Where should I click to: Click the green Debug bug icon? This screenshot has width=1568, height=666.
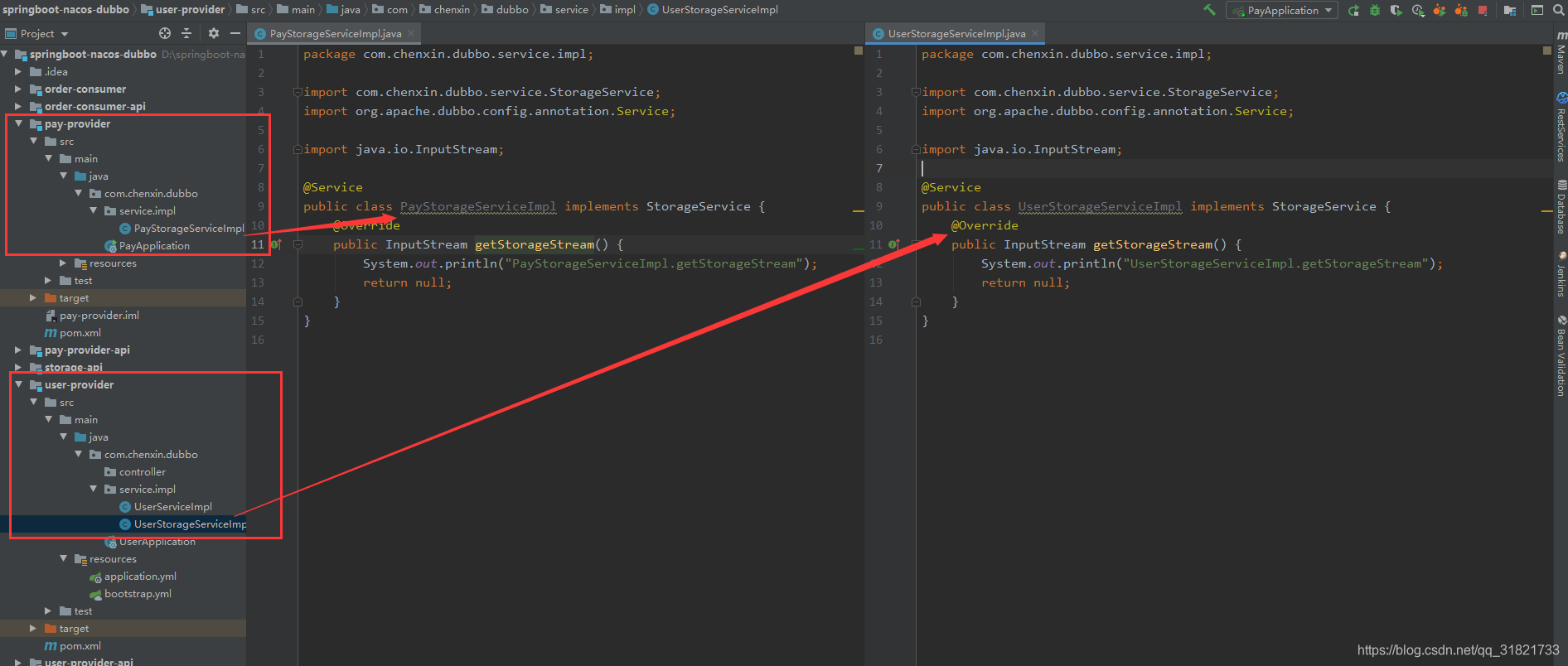point(1375,10)
